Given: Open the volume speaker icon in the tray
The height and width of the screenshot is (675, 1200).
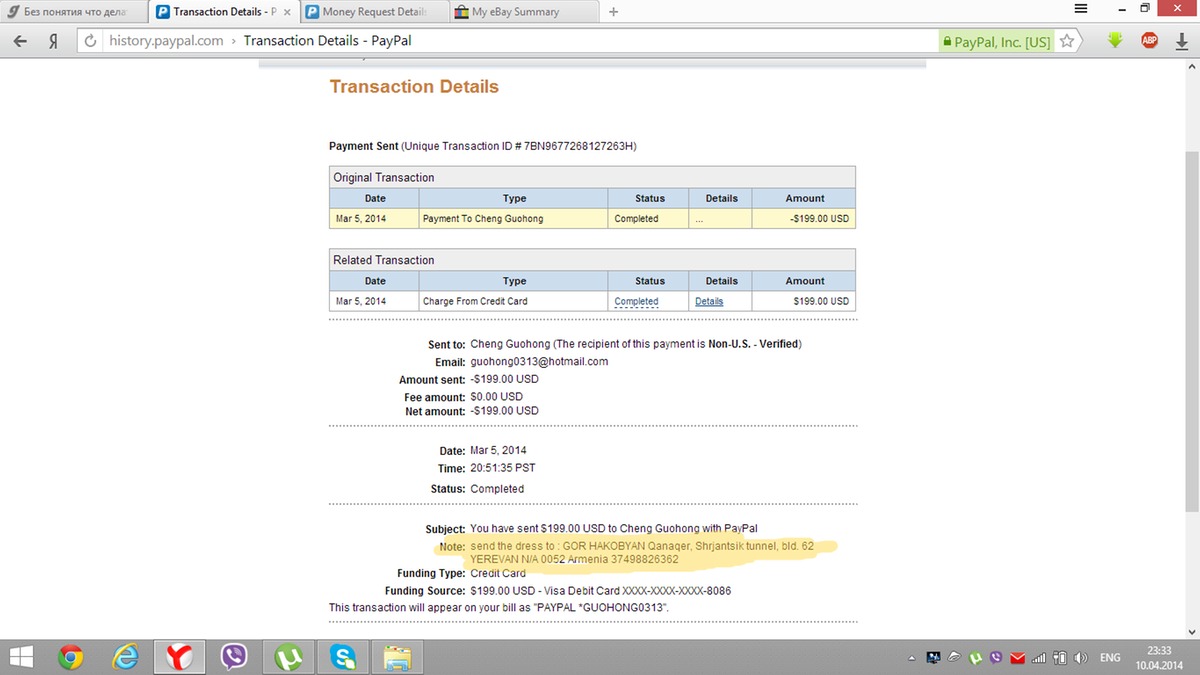Looking at the screenshot, I should pyautogui.click(x=1080, y=658).
